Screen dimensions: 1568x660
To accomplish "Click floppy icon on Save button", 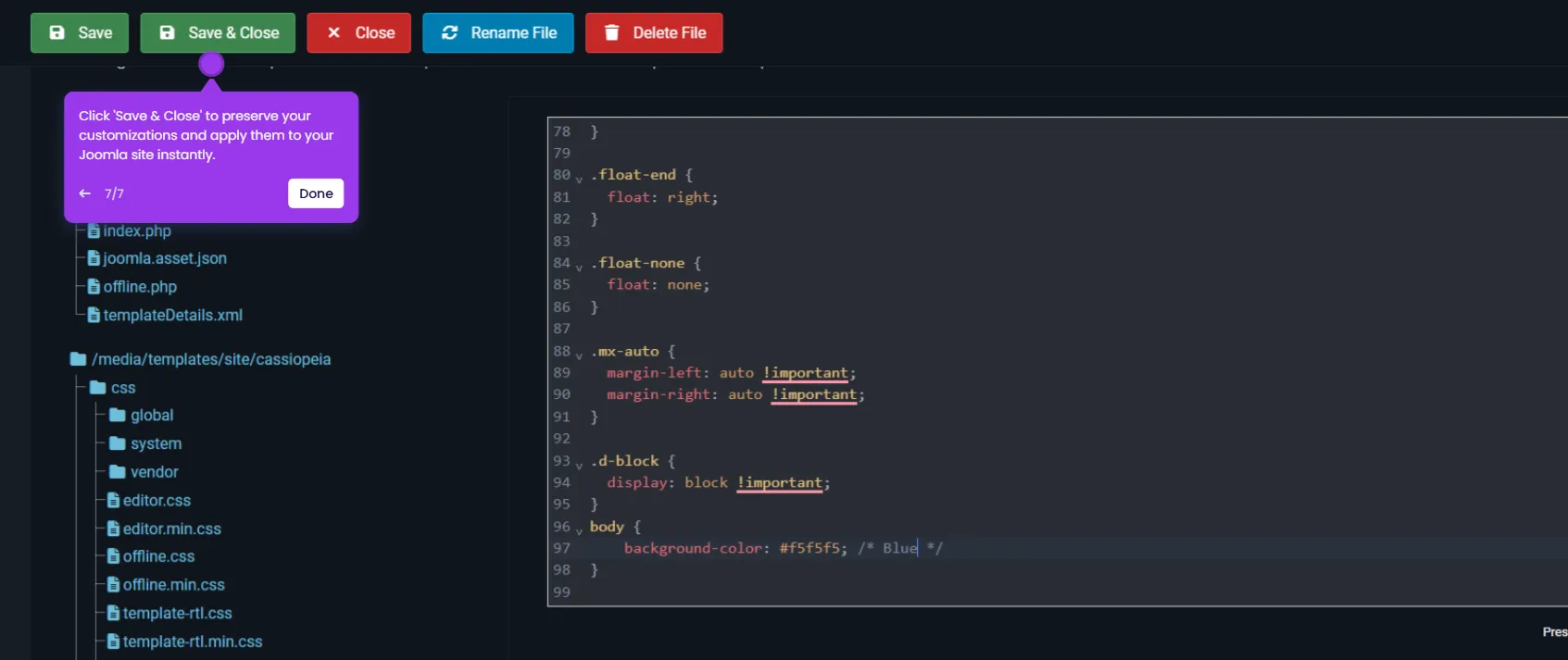I will [x=57, y=32].
